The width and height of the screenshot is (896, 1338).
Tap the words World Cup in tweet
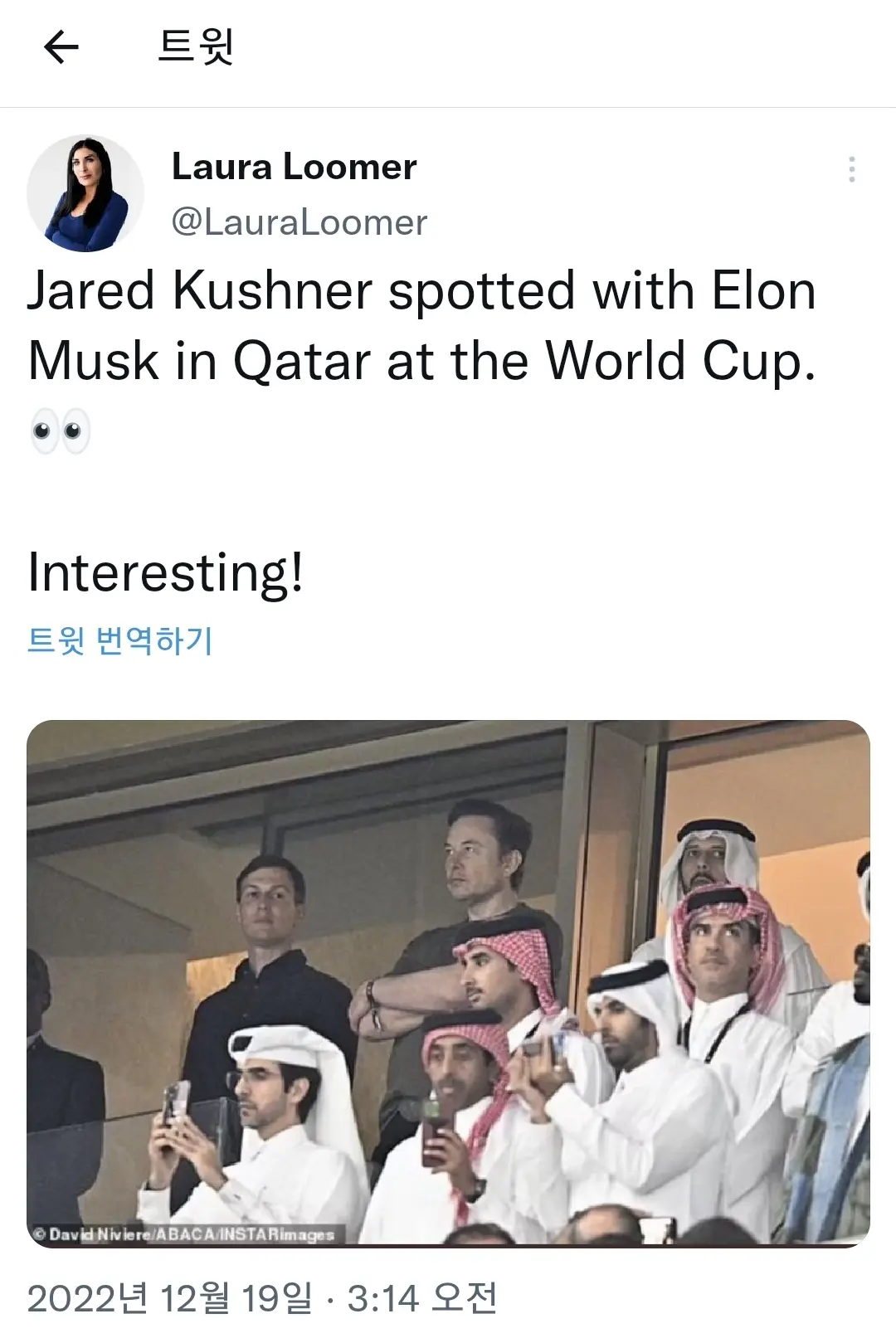pos(680,361)
